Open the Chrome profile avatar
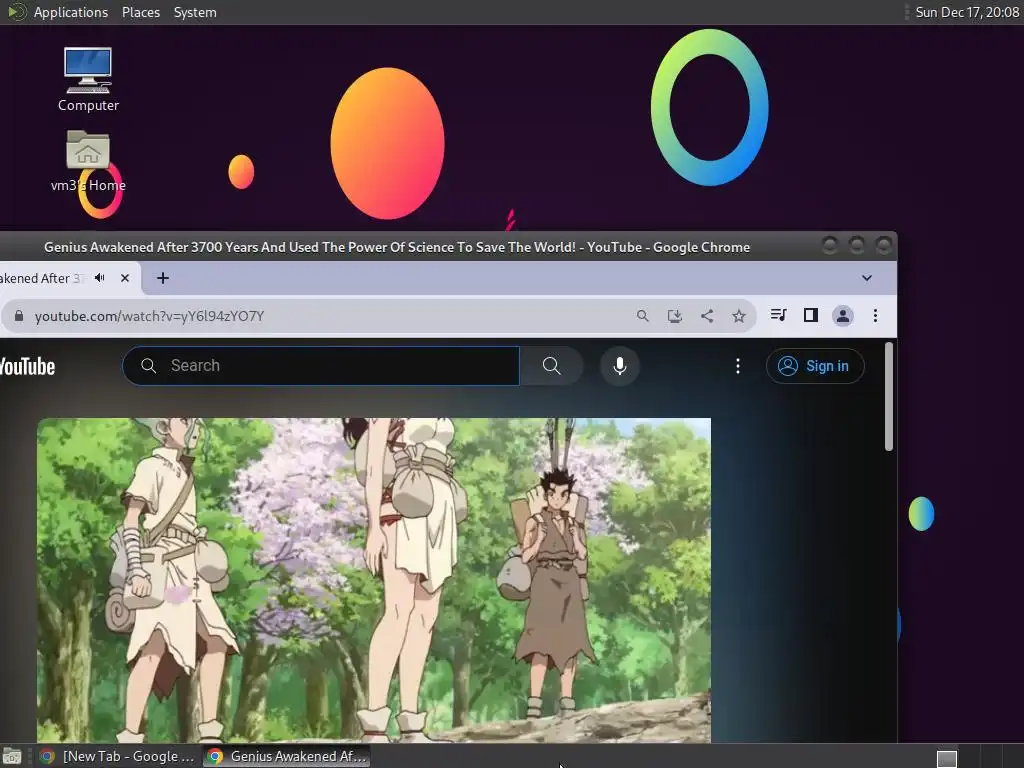Image resolution: width=1024 pixels, height=768 pixels. tap(842, 316)
